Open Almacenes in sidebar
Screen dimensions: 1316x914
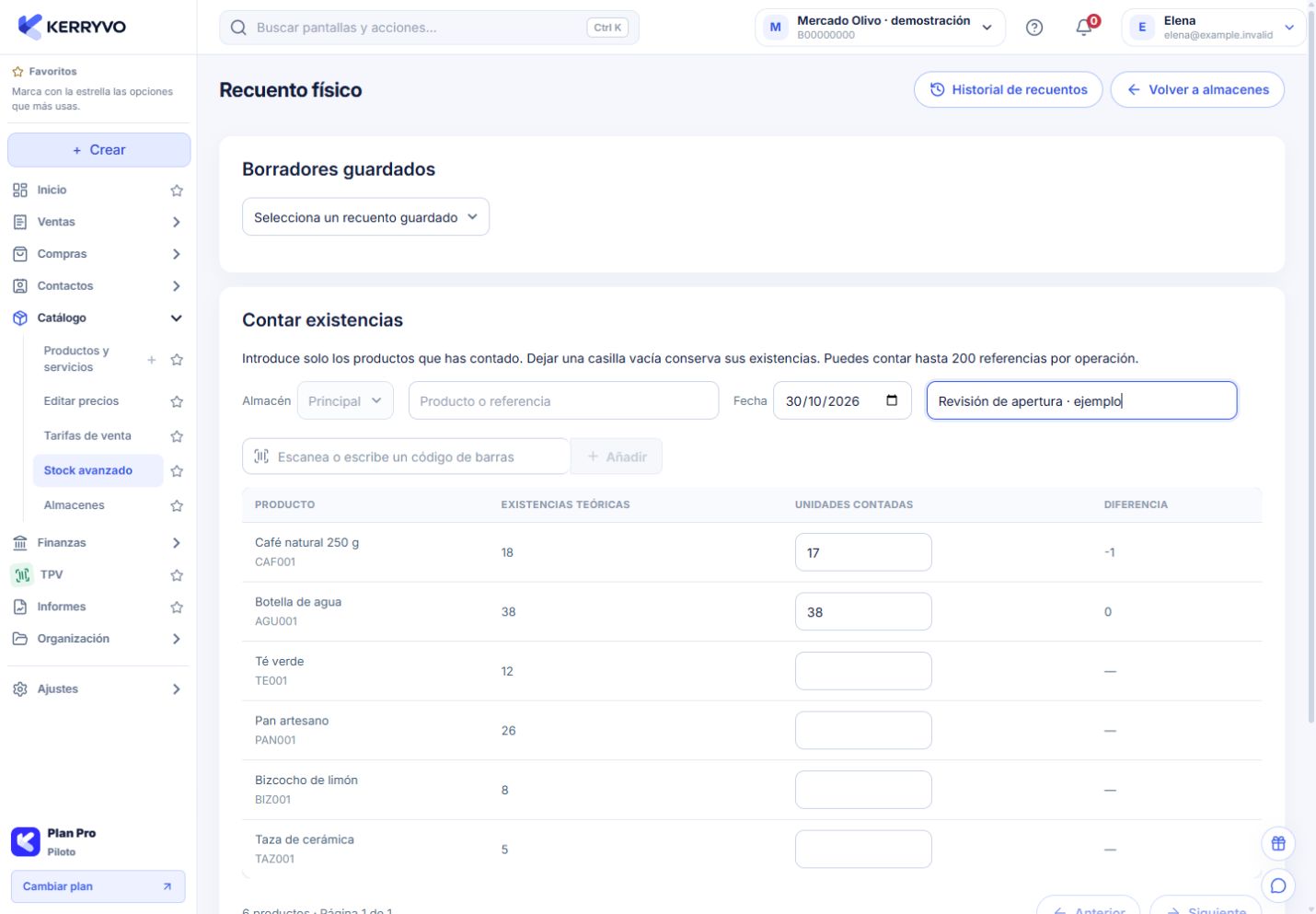74,505
